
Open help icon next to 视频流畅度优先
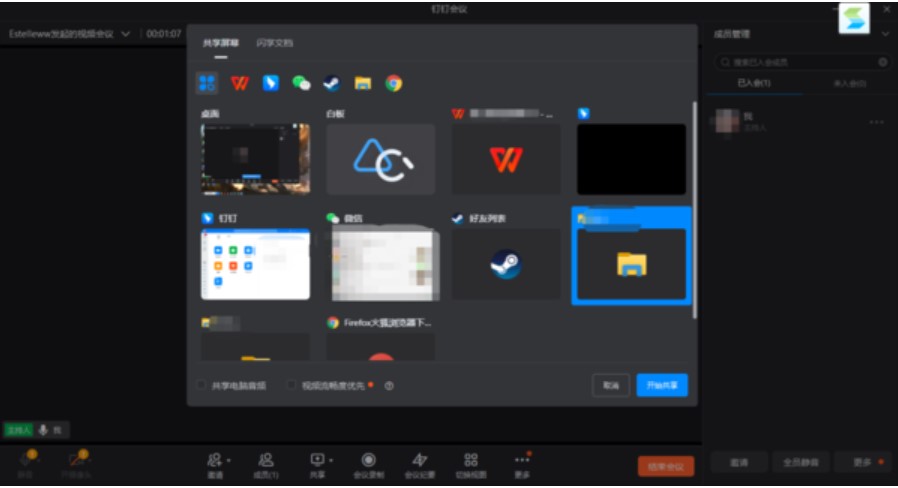389,385
